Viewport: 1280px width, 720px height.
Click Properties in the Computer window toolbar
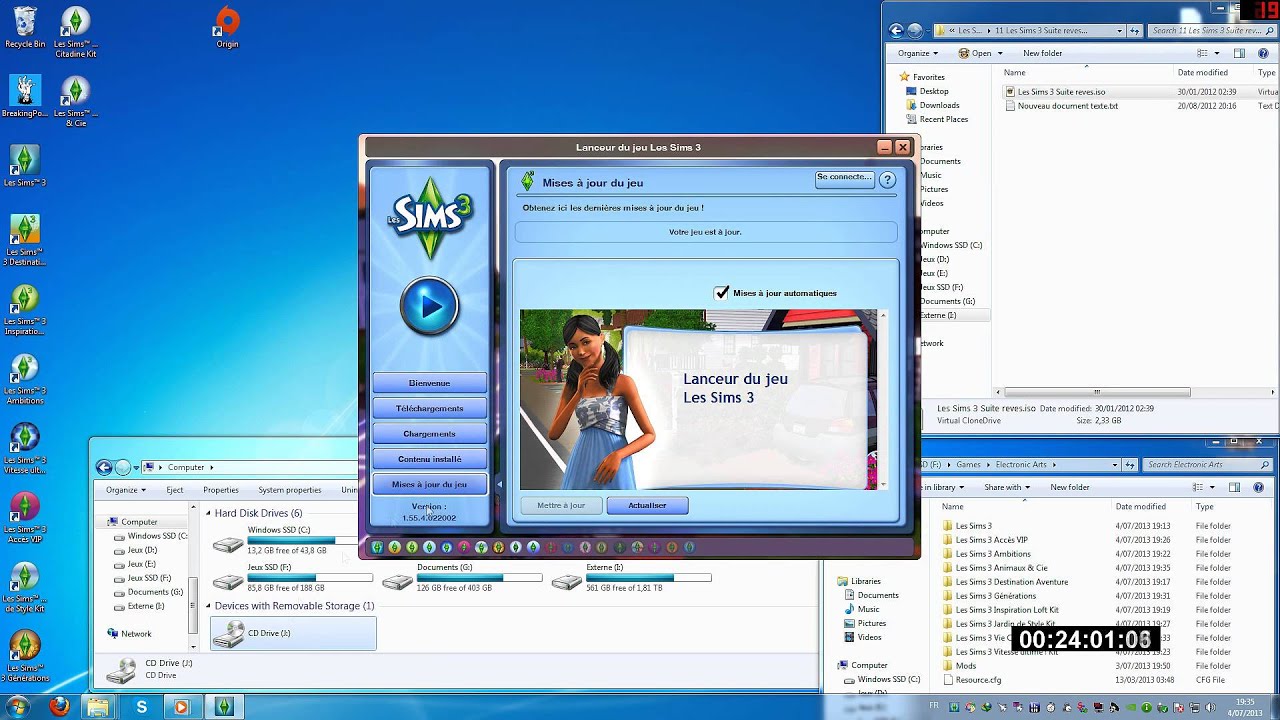(221, 490)
